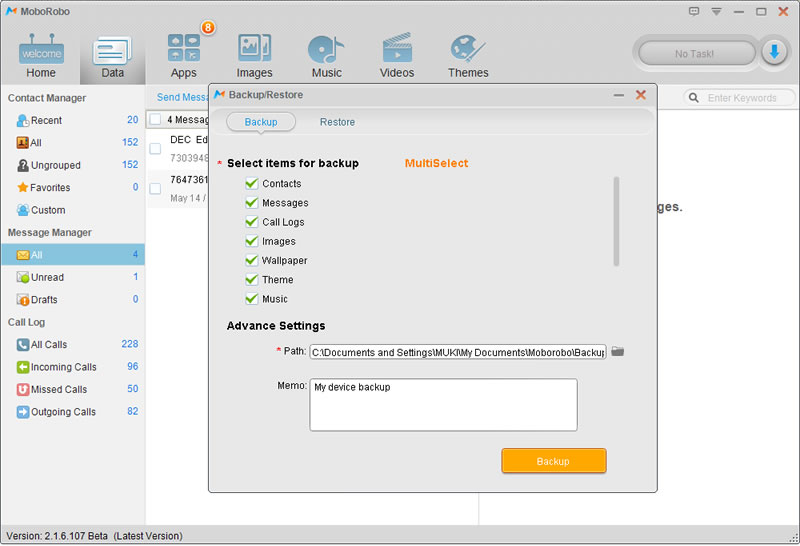Switch to the Restore tab
The width and height of the screenshot is (800, 546).
[337, 122]
